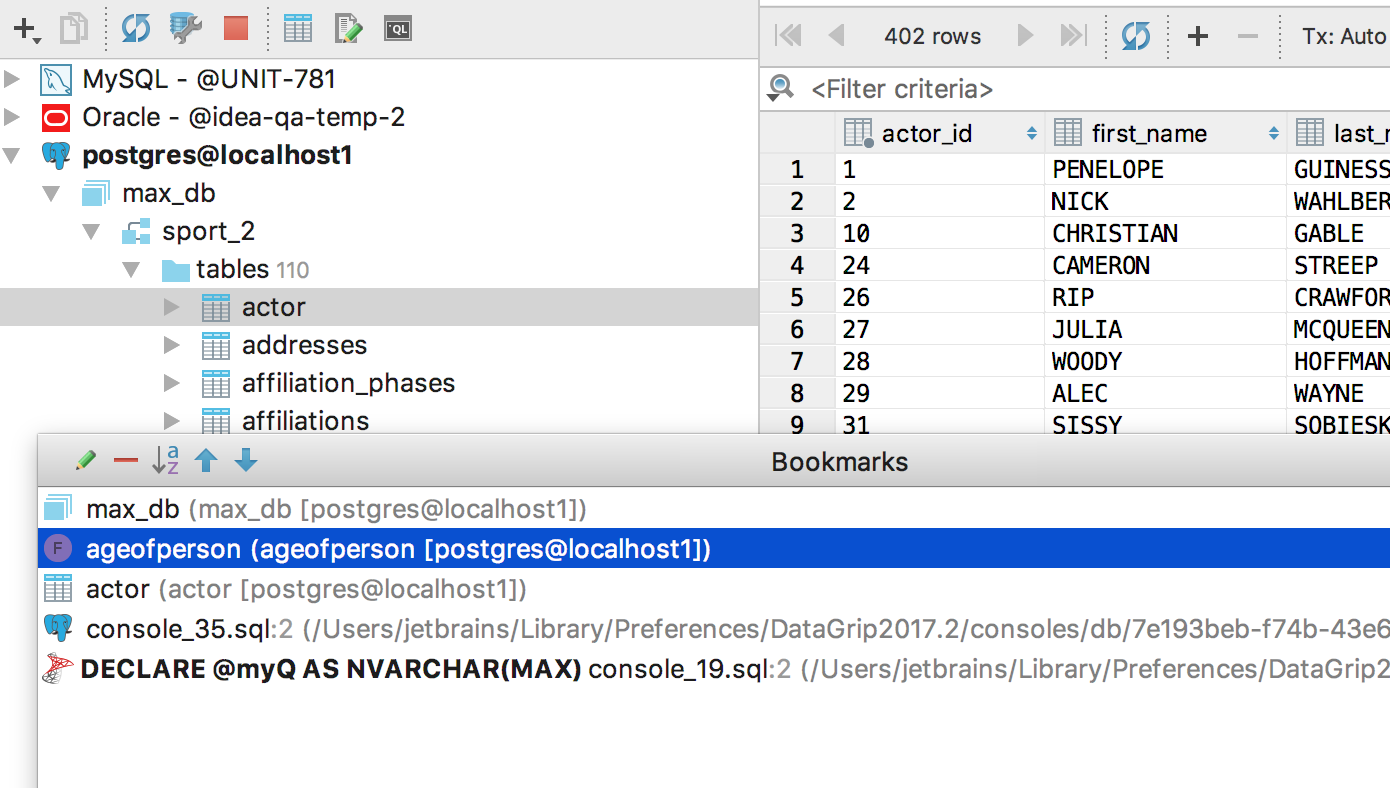Expand the addresses table node
Screen dimensions: 1390x788
(x=172, y=346)
